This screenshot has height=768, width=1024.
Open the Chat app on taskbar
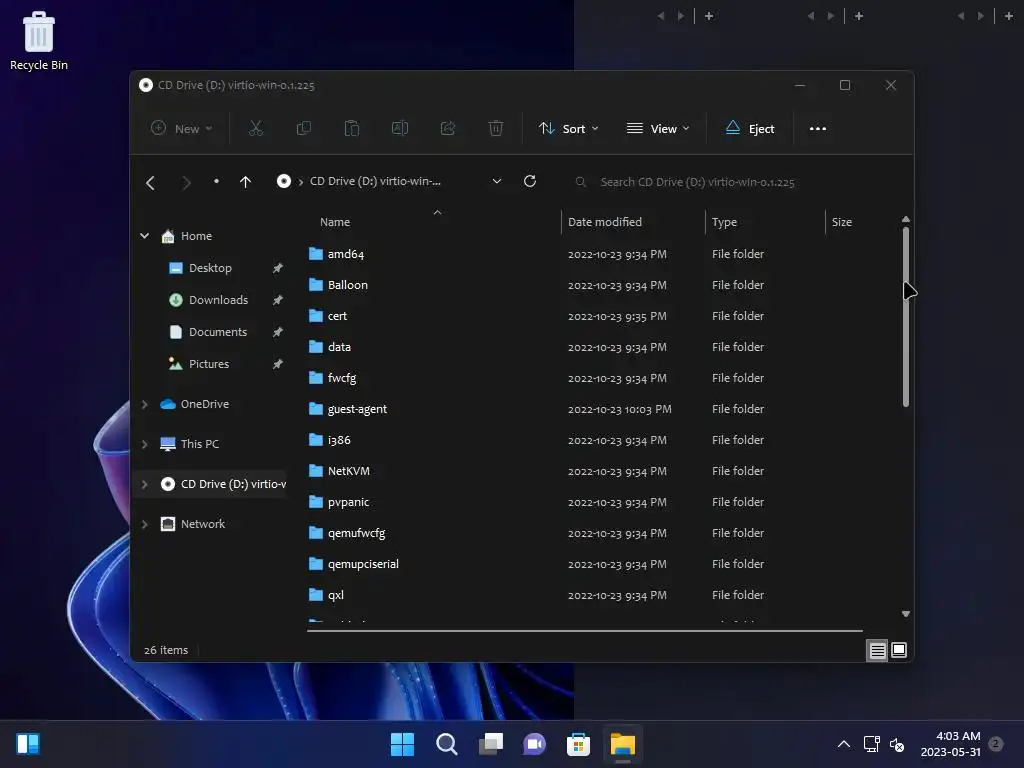(534, 744)
